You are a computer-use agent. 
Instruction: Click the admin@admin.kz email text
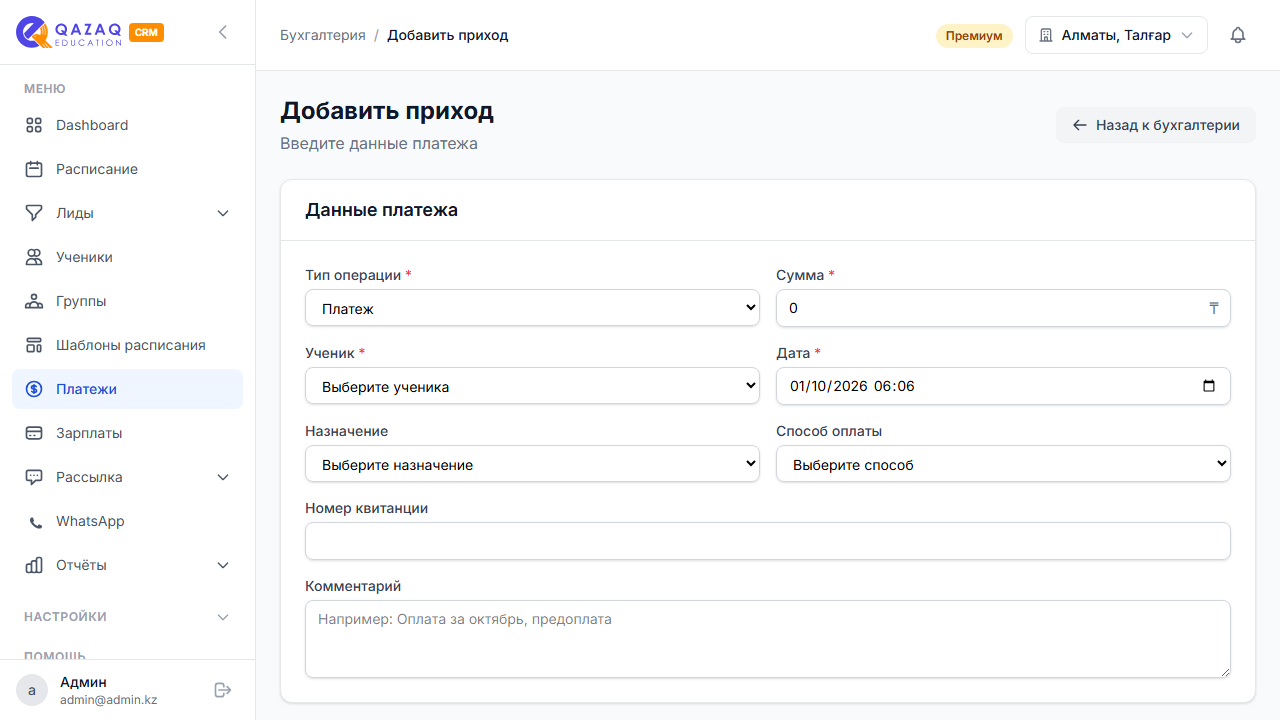click(x=108, y=700)
